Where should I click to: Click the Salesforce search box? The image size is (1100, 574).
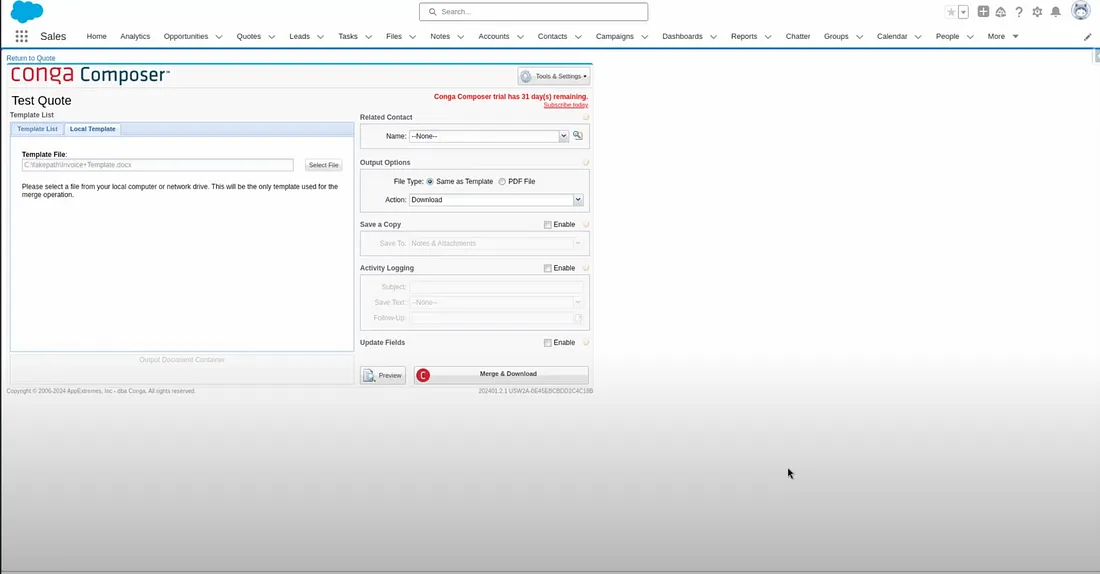534,12
